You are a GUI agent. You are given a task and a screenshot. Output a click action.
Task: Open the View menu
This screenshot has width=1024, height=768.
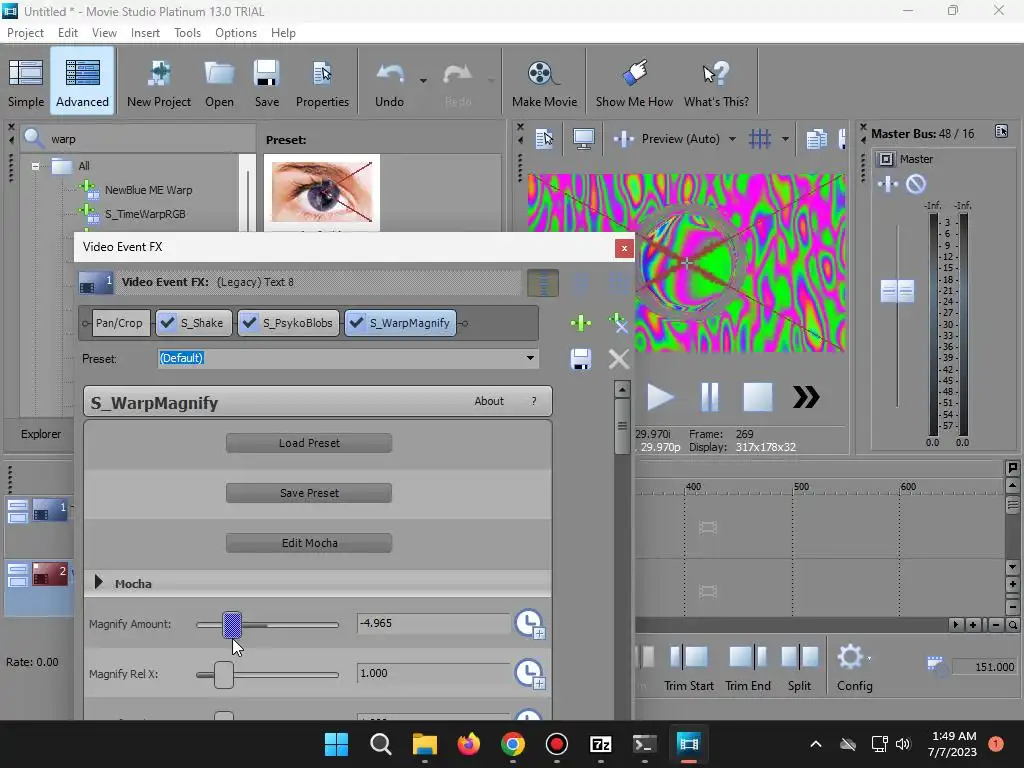(x=104, y=33)
